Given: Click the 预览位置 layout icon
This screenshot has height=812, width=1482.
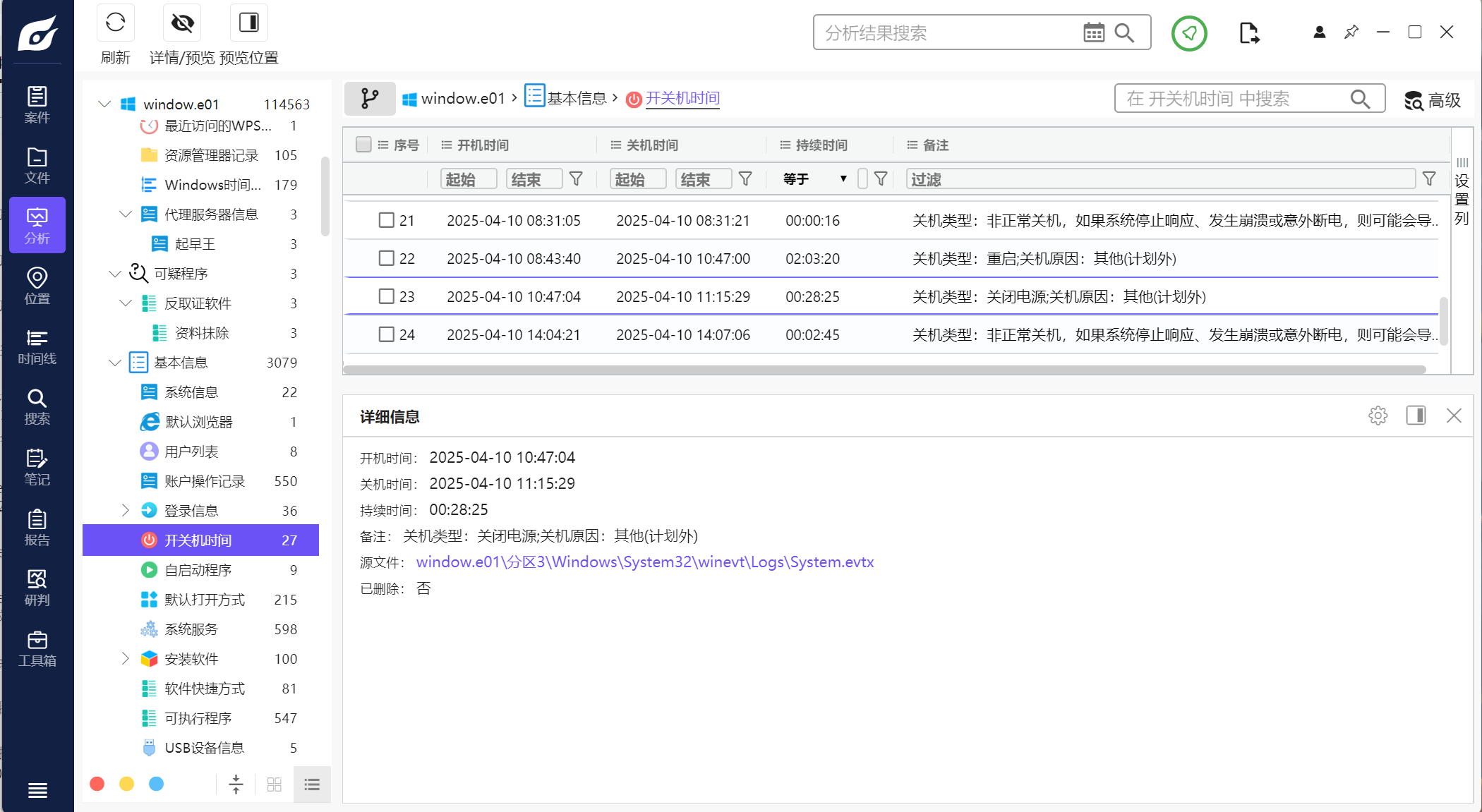Looking at the screenshot, I should [x=248, y=23].
